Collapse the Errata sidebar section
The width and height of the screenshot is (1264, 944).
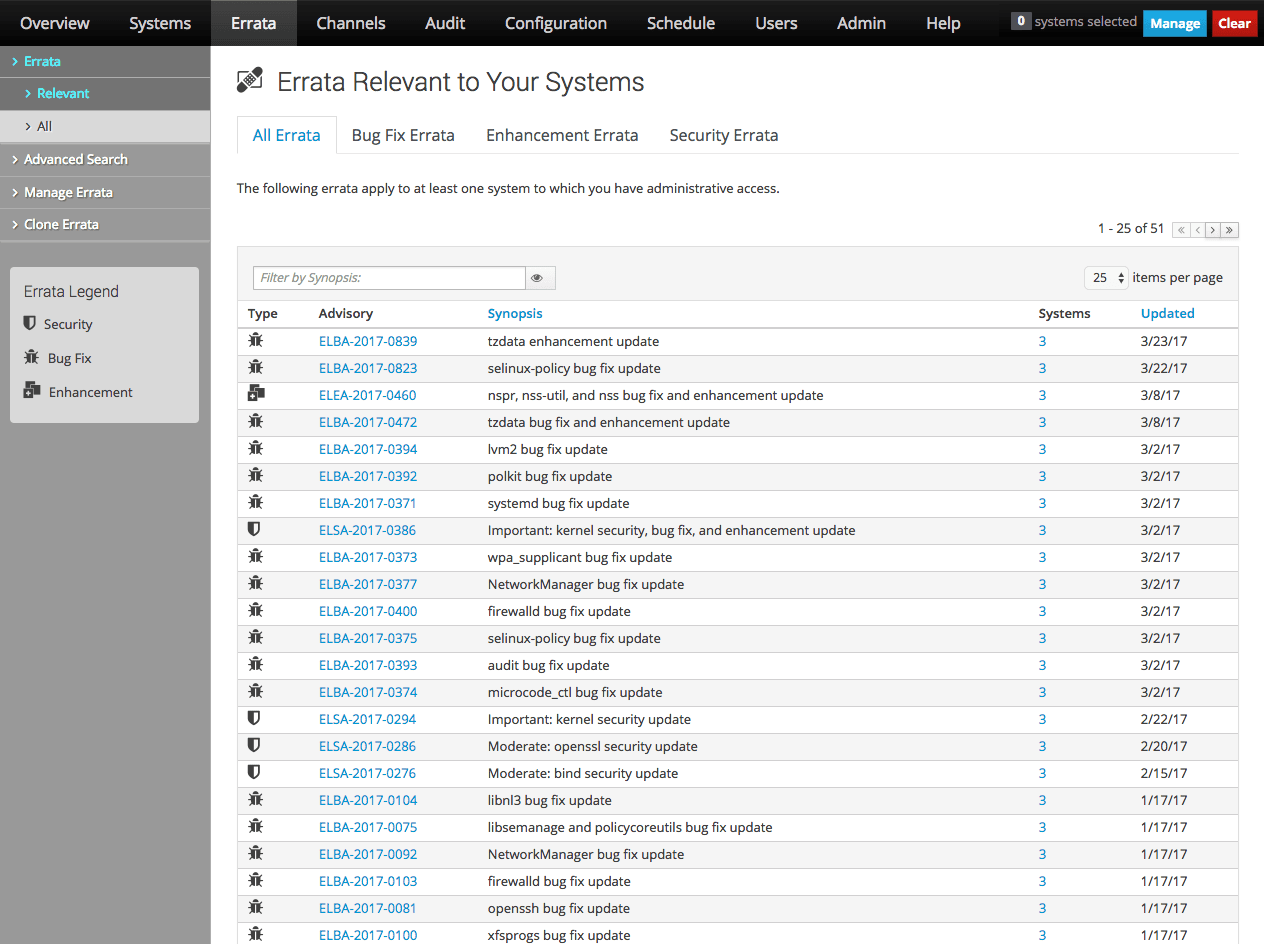pos(105,61)
